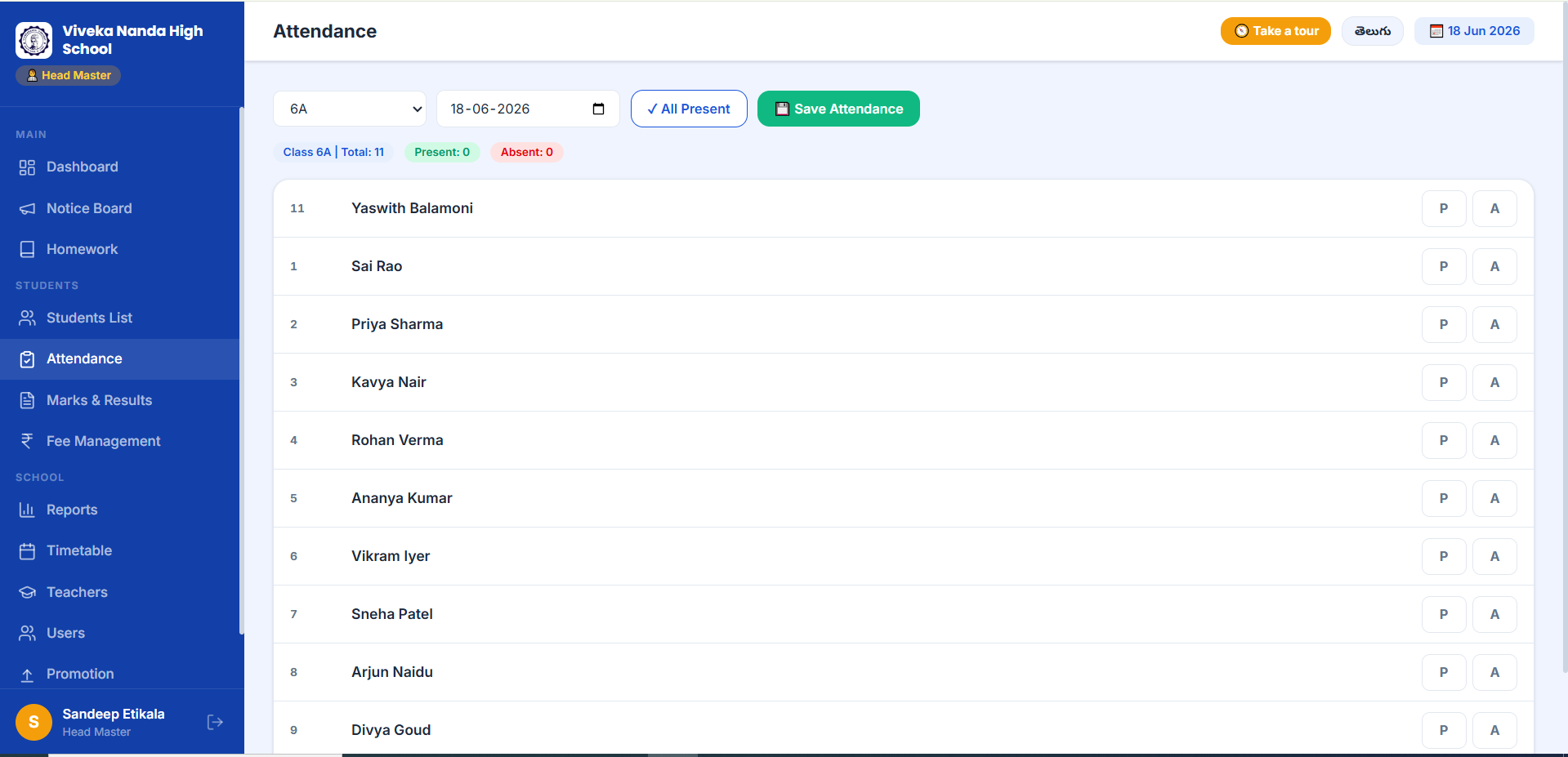Screen dimensions: 1568x757
Task: Click the school logo emblem
Action: [34, 40]
